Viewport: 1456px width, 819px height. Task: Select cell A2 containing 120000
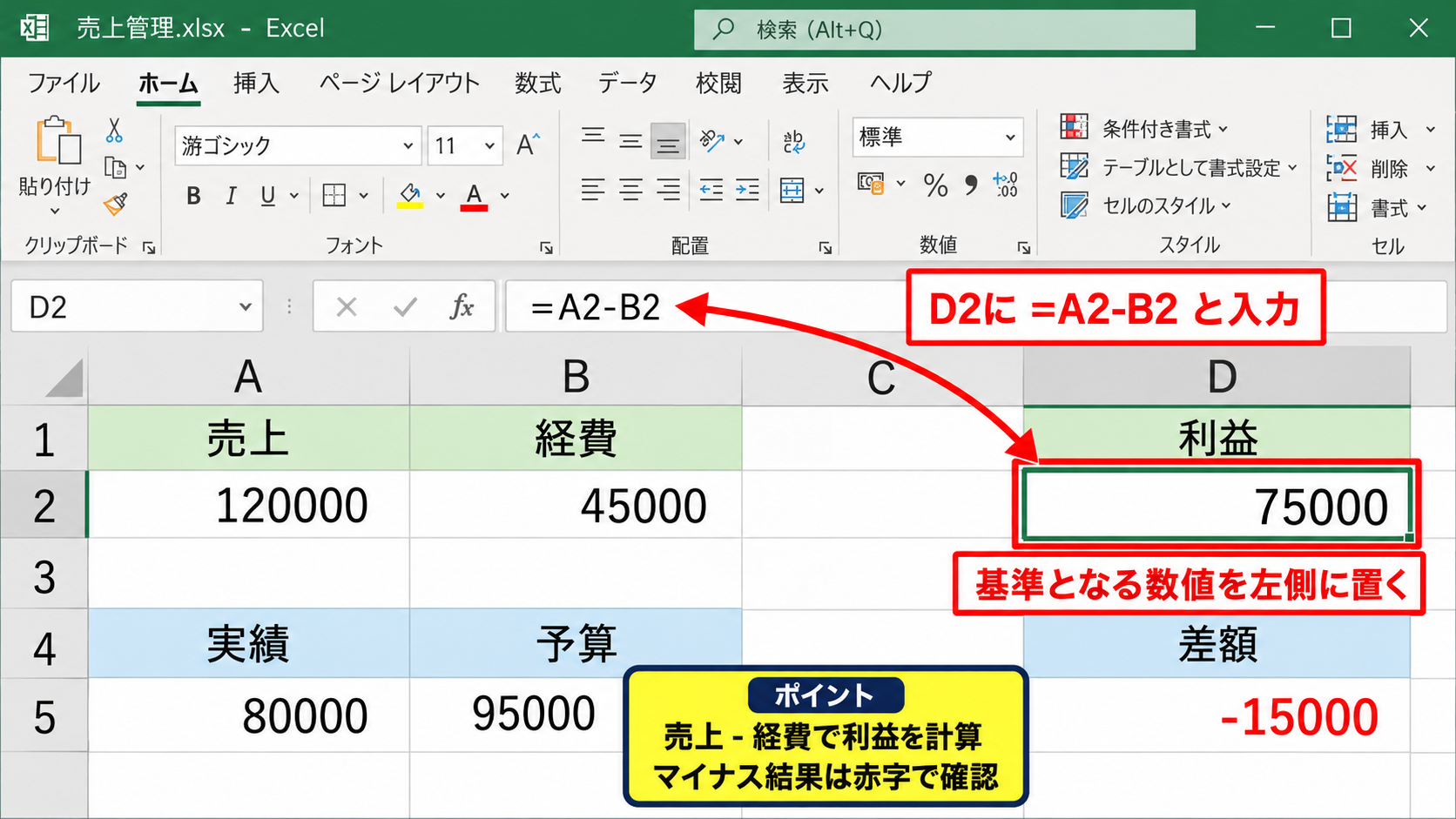point(248,505)
